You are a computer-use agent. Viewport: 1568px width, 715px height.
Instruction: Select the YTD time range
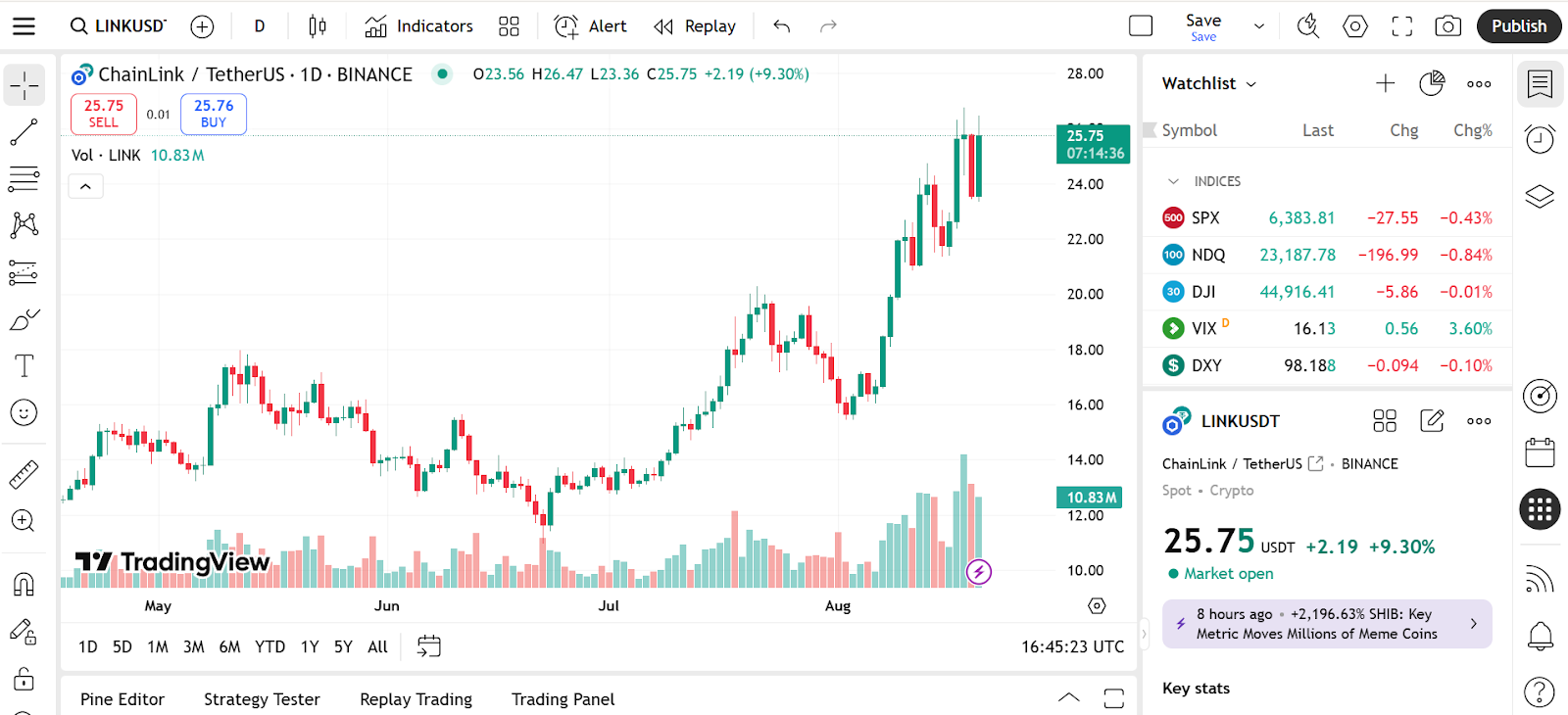tap(270, 646)
